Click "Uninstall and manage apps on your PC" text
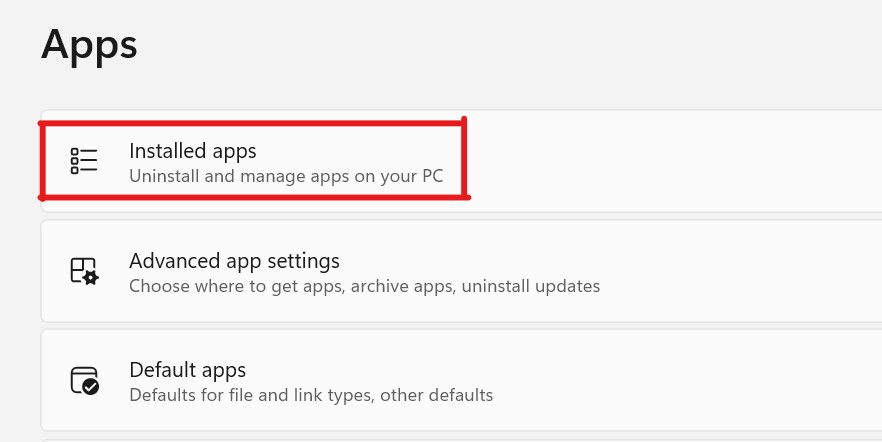 click(x=286, y=176)
